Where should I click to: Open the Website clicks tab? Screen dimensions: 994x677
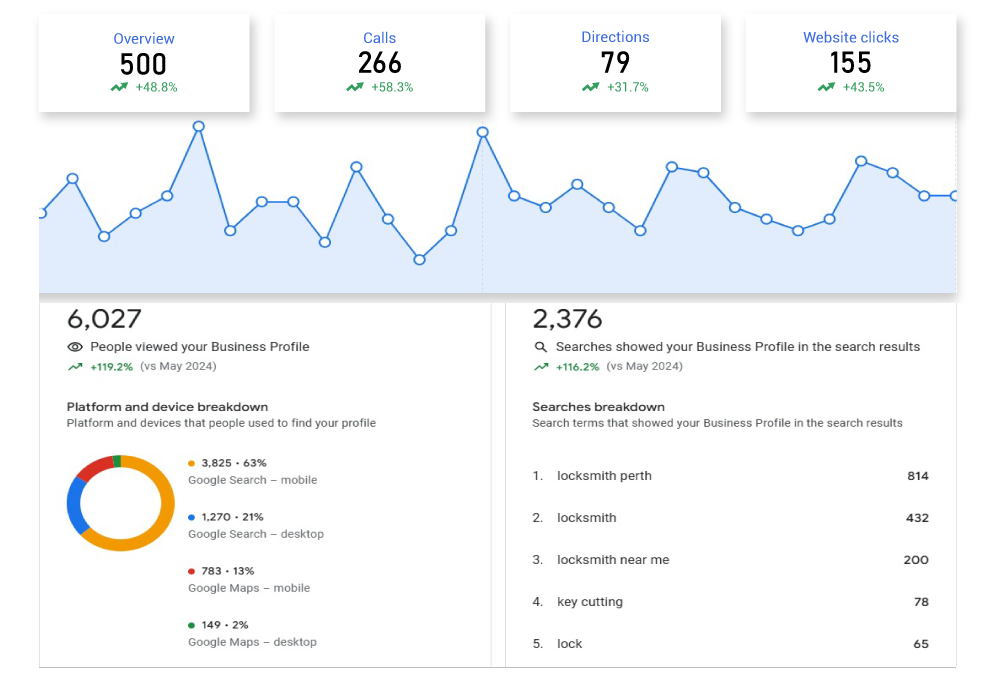point(851,38)
